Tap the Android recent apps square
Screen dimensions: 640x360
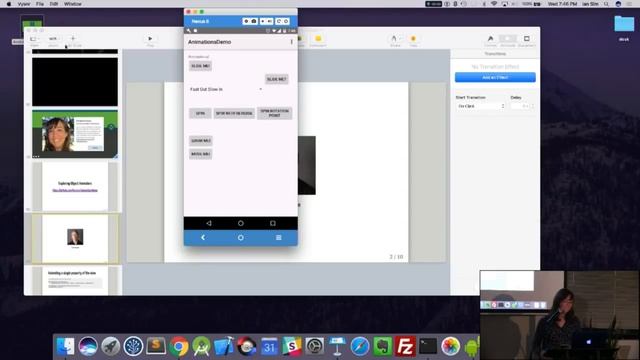[273, 223]
